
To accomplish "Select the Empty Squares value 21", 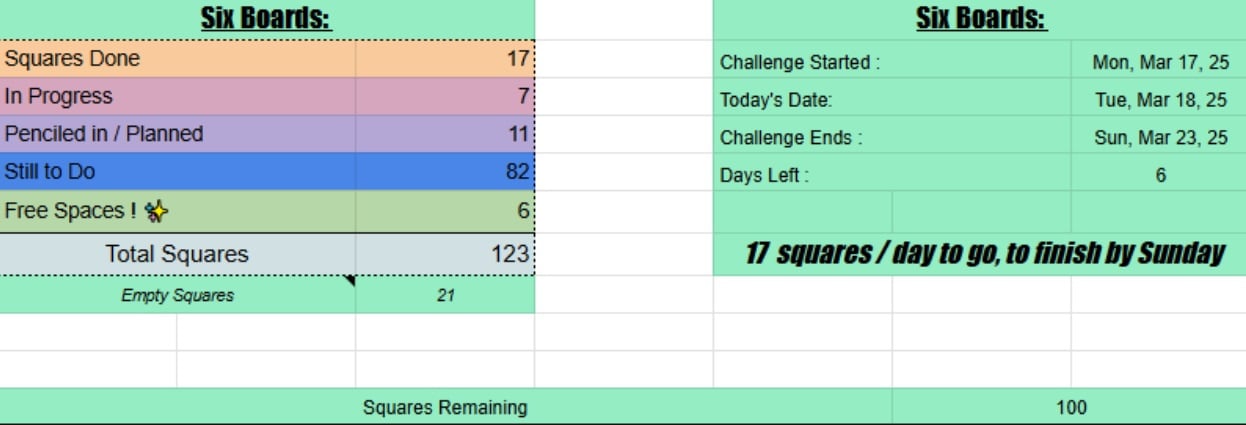I will pyautogui.click(x=445, y=295).
